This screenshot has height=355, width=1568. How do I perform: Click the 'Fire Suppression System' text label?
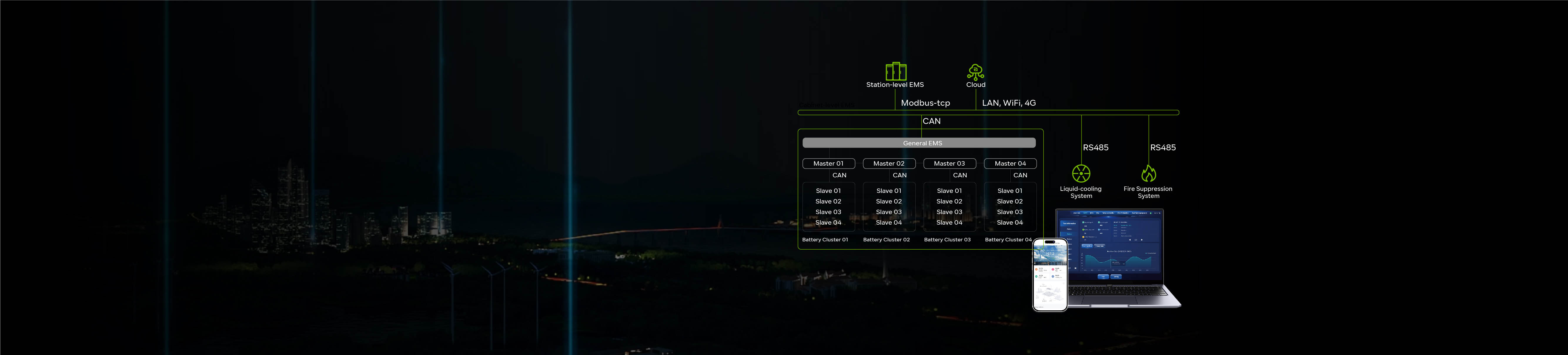click(x=1148, y=192)
